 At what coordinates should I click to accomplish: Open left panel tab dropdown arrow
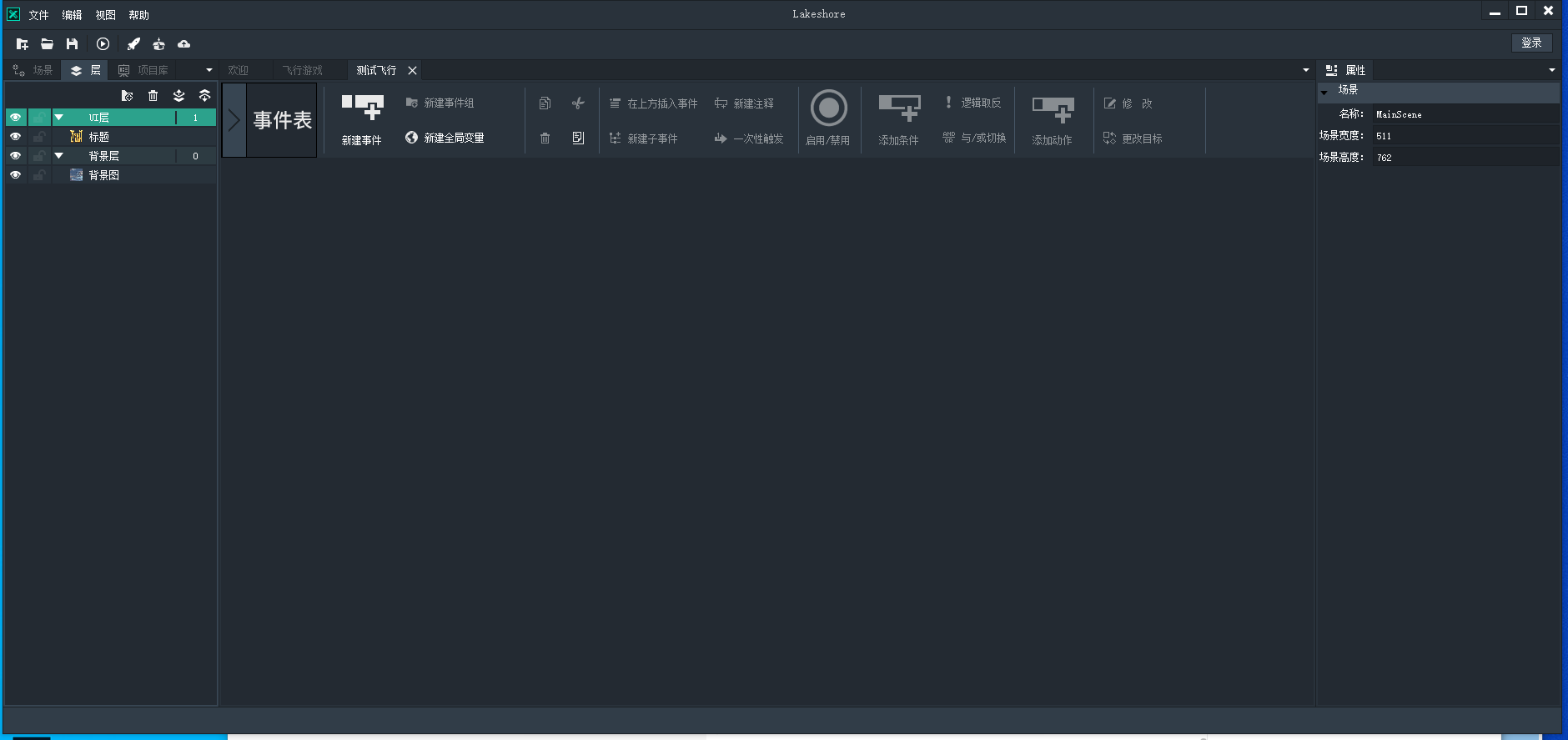pos(209,70)
